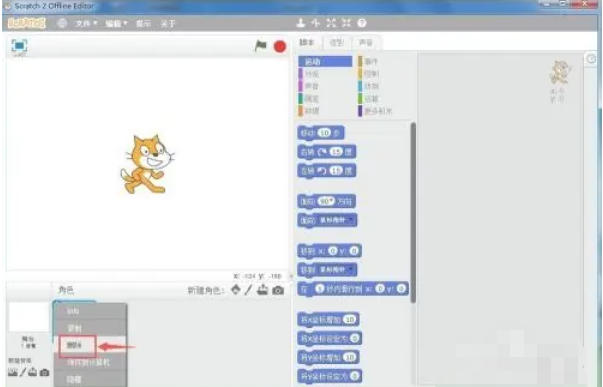Click the red stop button

pyautogui.click(x=280, y=47)
